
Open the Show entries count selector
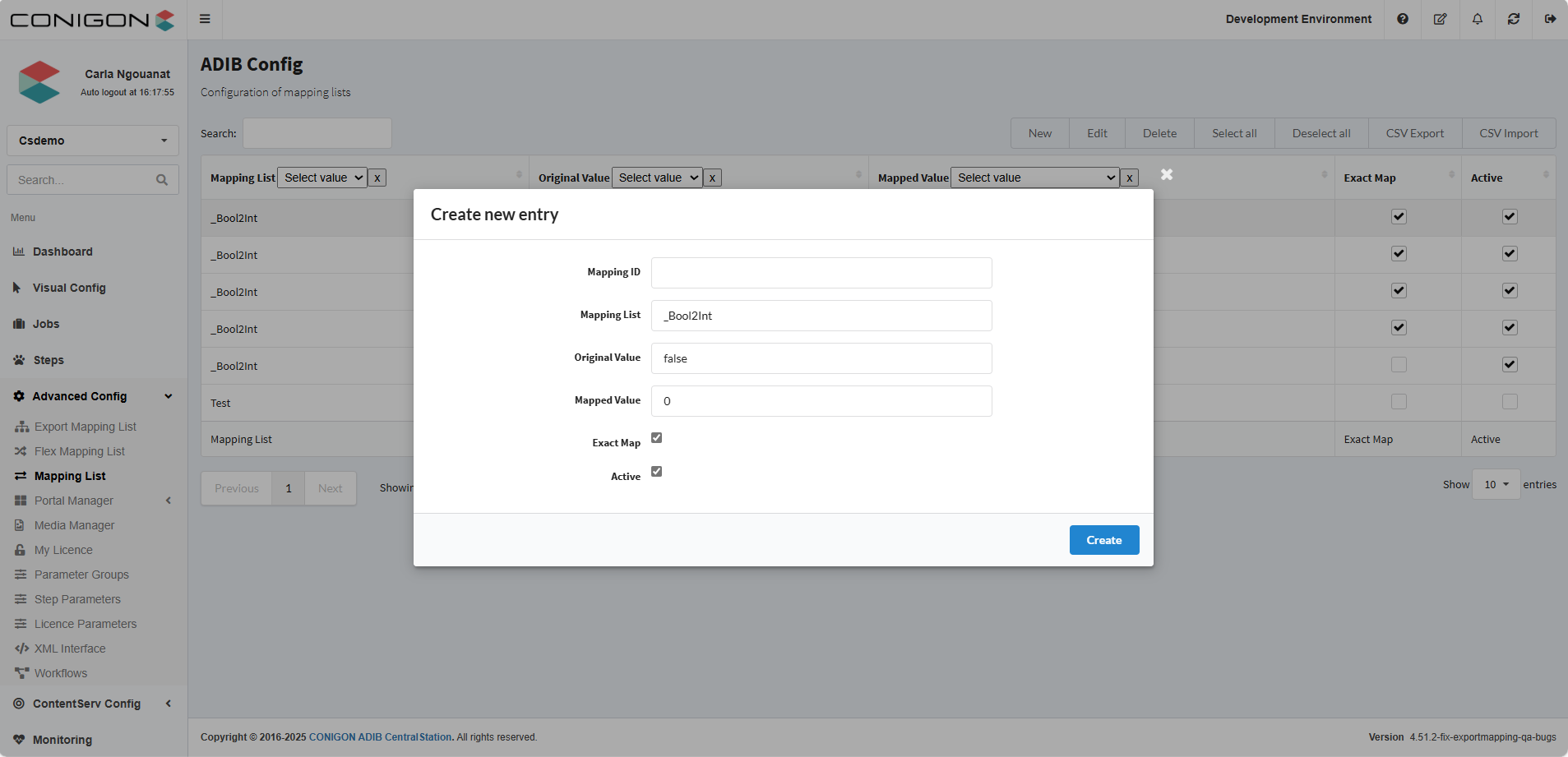pyautogui.click(x=1496, y=485)
